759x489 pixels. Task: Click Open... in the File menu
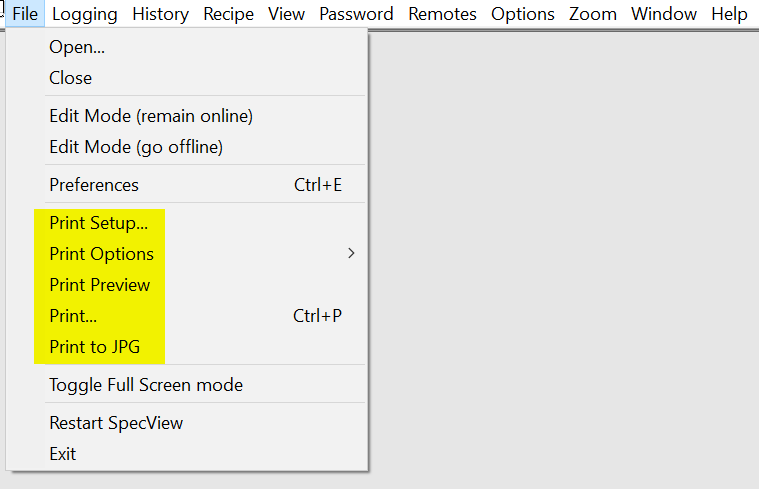coord(77,47)
